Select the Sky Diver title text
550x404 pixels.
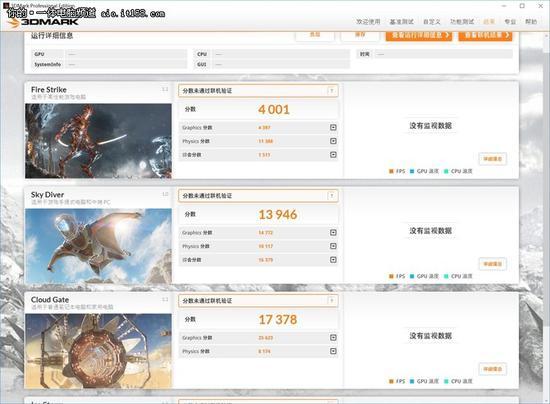point(47,195)
